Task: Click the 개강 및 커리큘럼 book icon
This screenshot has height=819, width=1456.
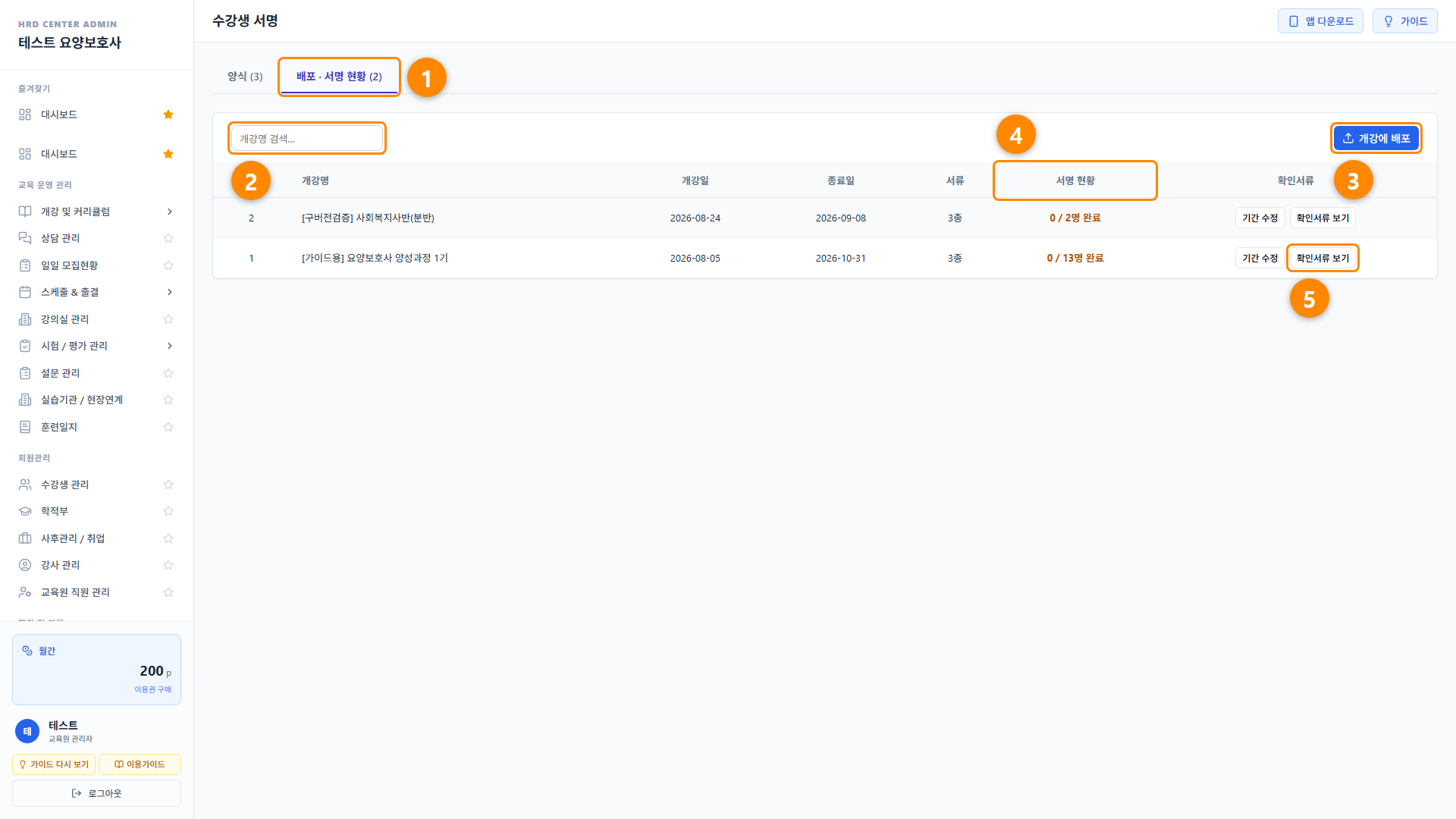Action: coord(25,212)
